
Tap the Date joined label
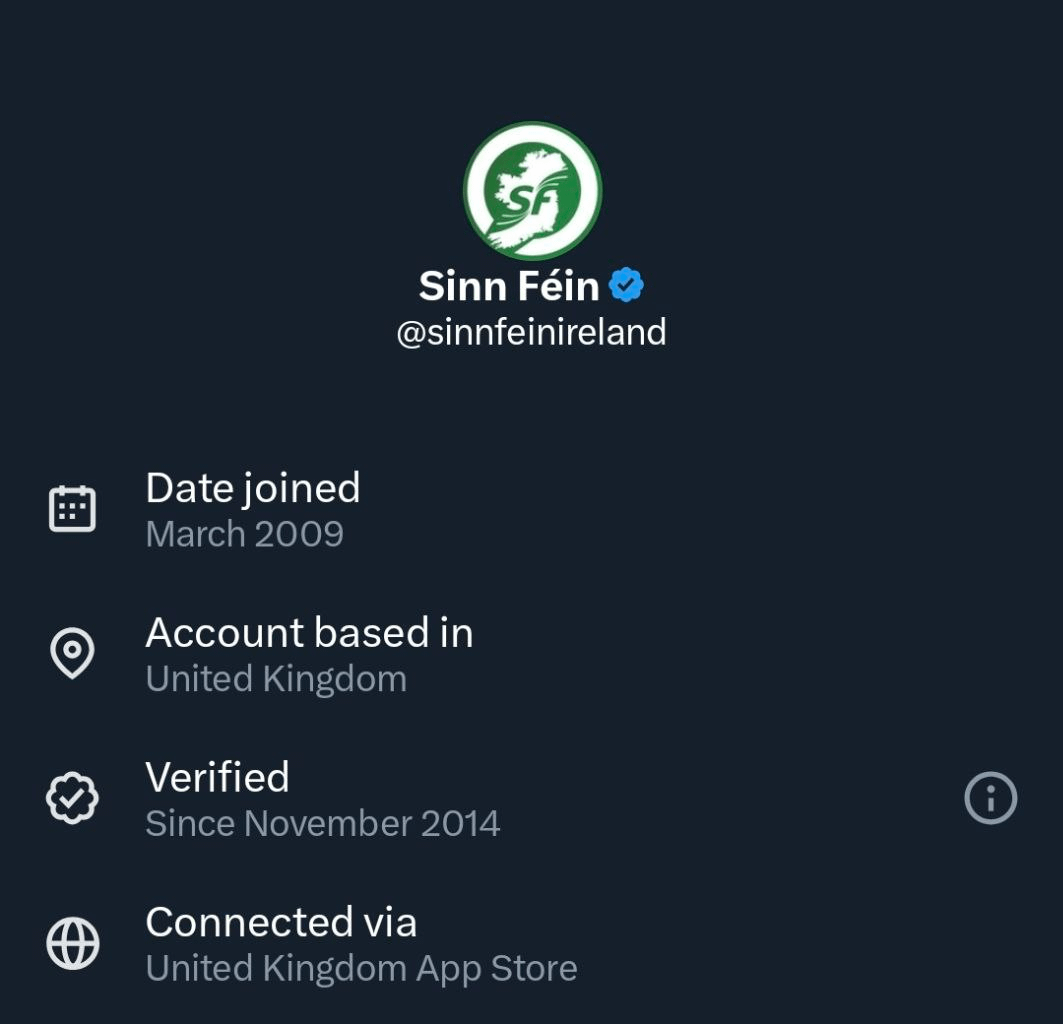click(x=252, y=488)
